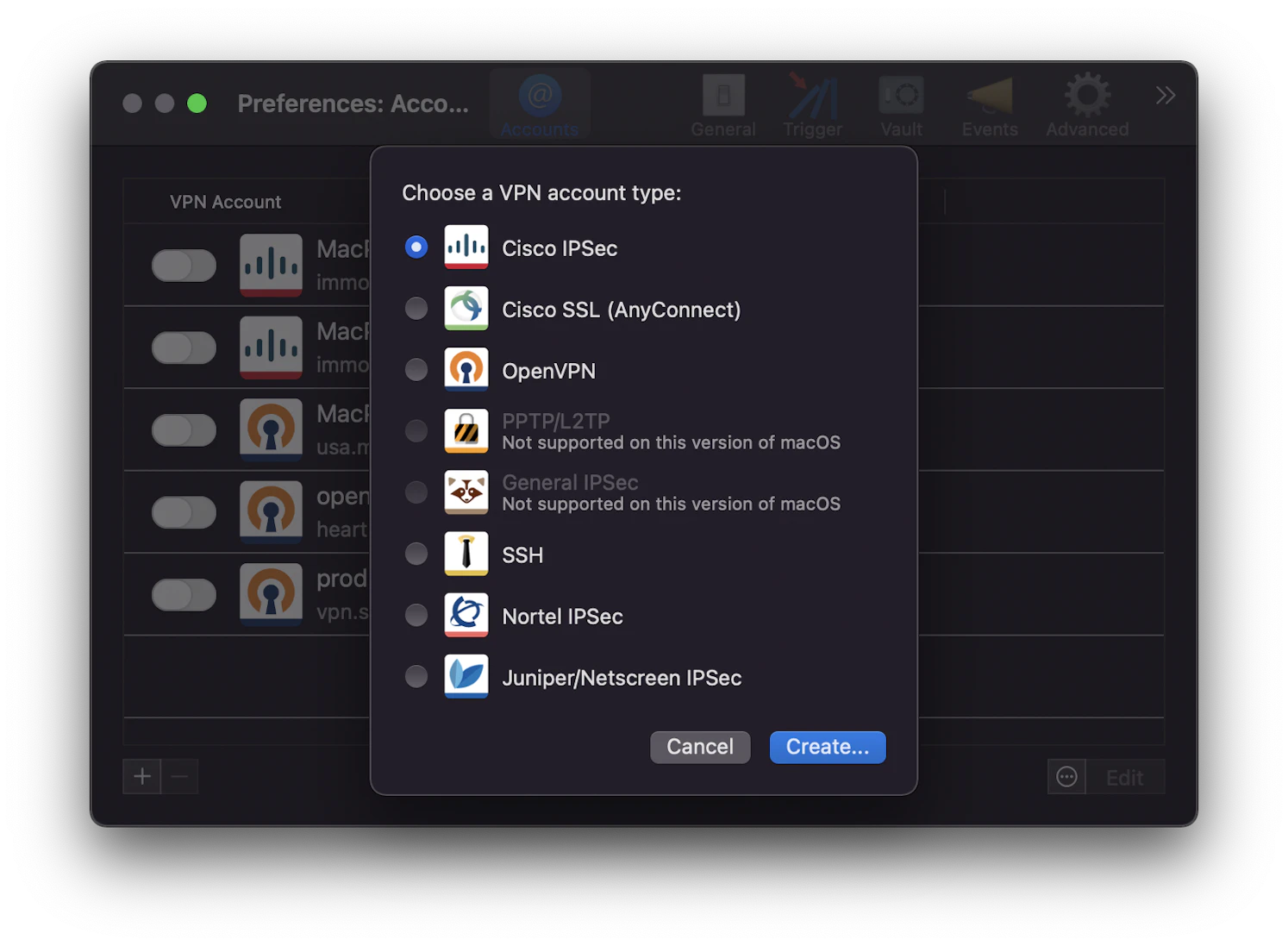The height and width of the screenshot is (946, 1288).
Task: Open the Trigger preferences tab
Action: click(x=812, y=106)
